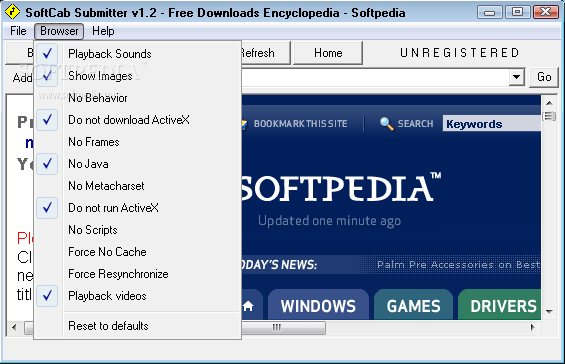Toggle No Java option
The width and height of the screenshot is (565, 364).
point(138,164)
